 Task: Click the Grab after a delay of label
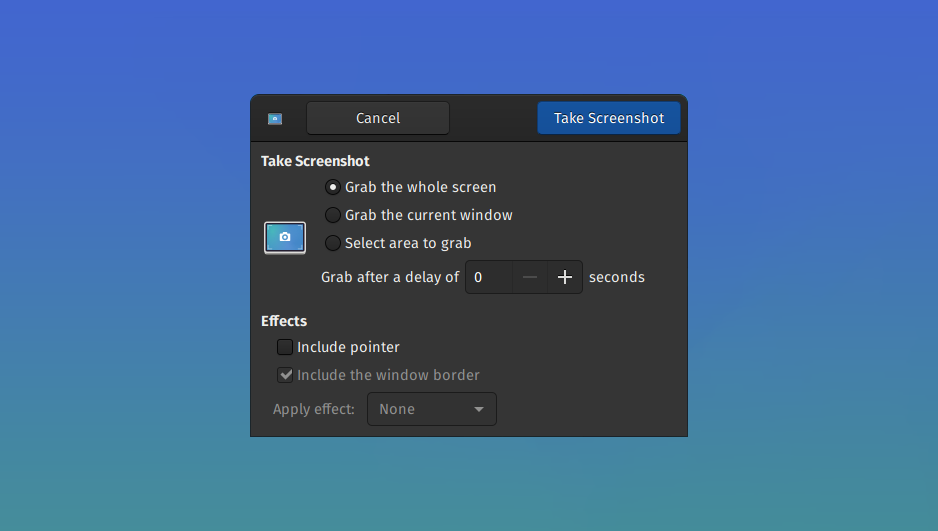tap(390, 277)
